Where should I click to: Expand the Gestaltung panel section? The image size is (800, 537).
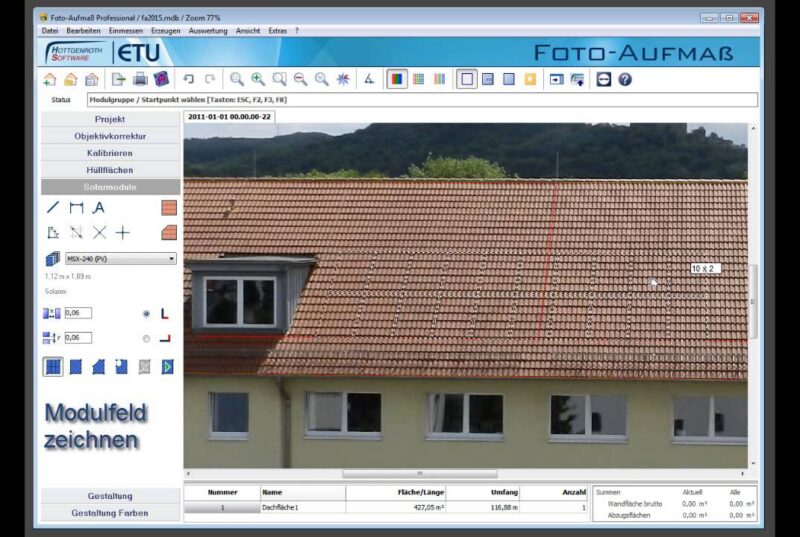click(110, 496)
